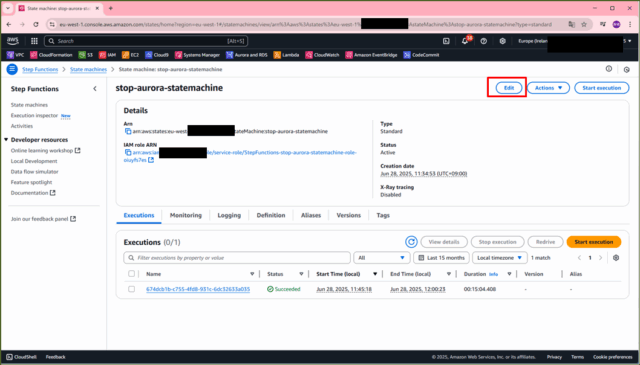Open the Info link beside Duration
Viewport: 640px width, 365px height.
(493, 274)
